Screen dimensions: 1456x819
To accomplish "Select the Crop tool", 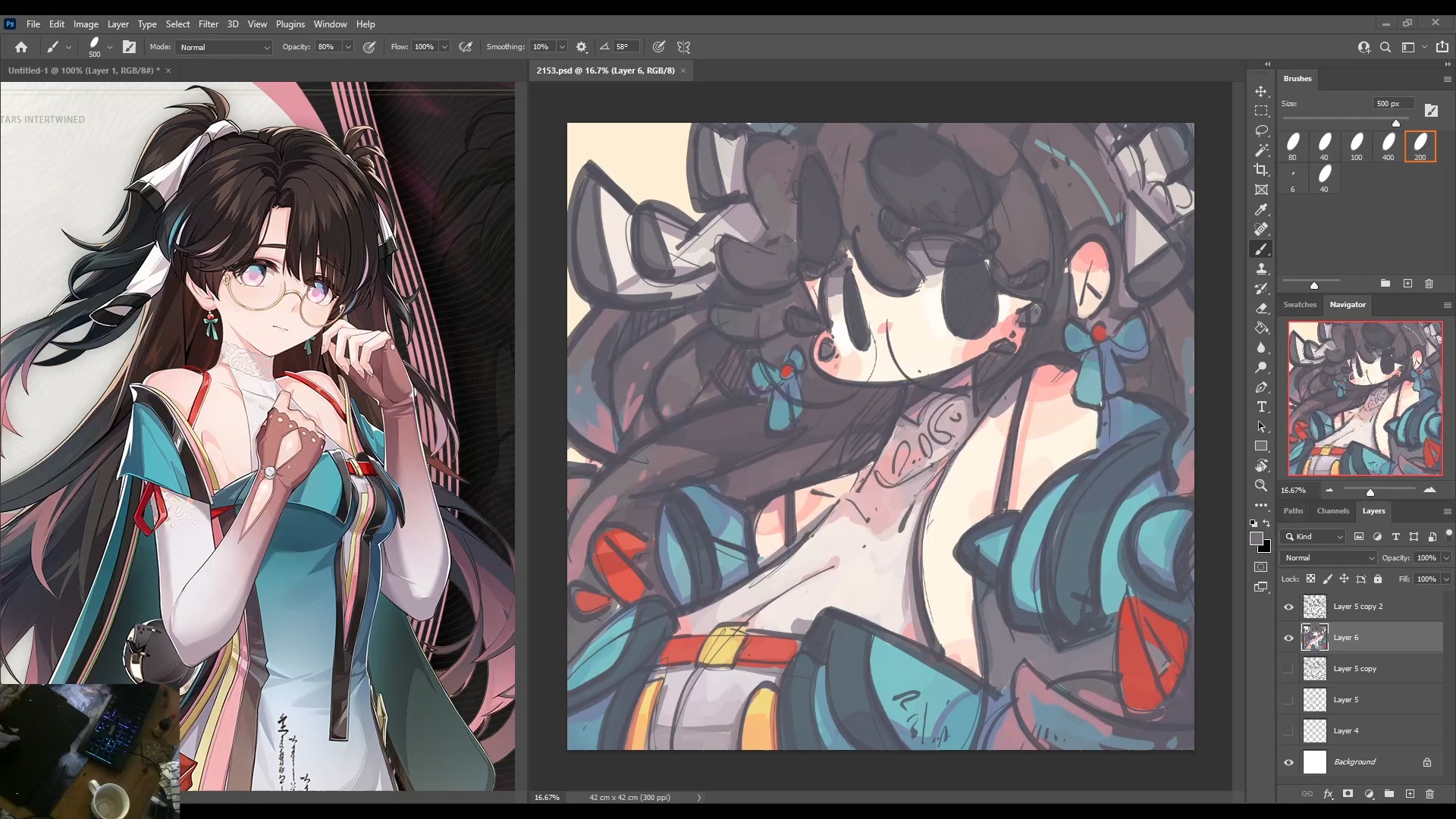I will 1261,170.
